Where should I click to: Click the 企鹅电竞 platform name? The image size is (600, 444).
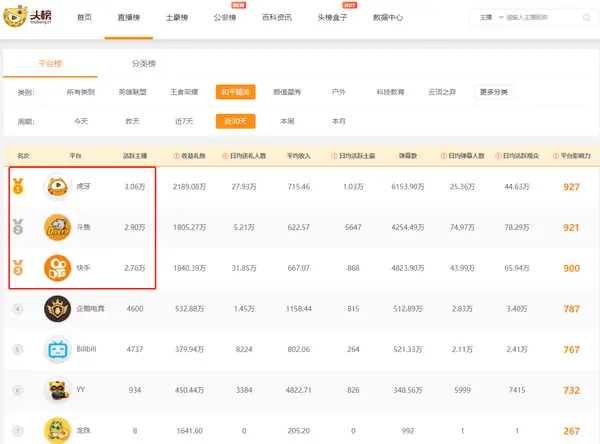pos(91,309)
